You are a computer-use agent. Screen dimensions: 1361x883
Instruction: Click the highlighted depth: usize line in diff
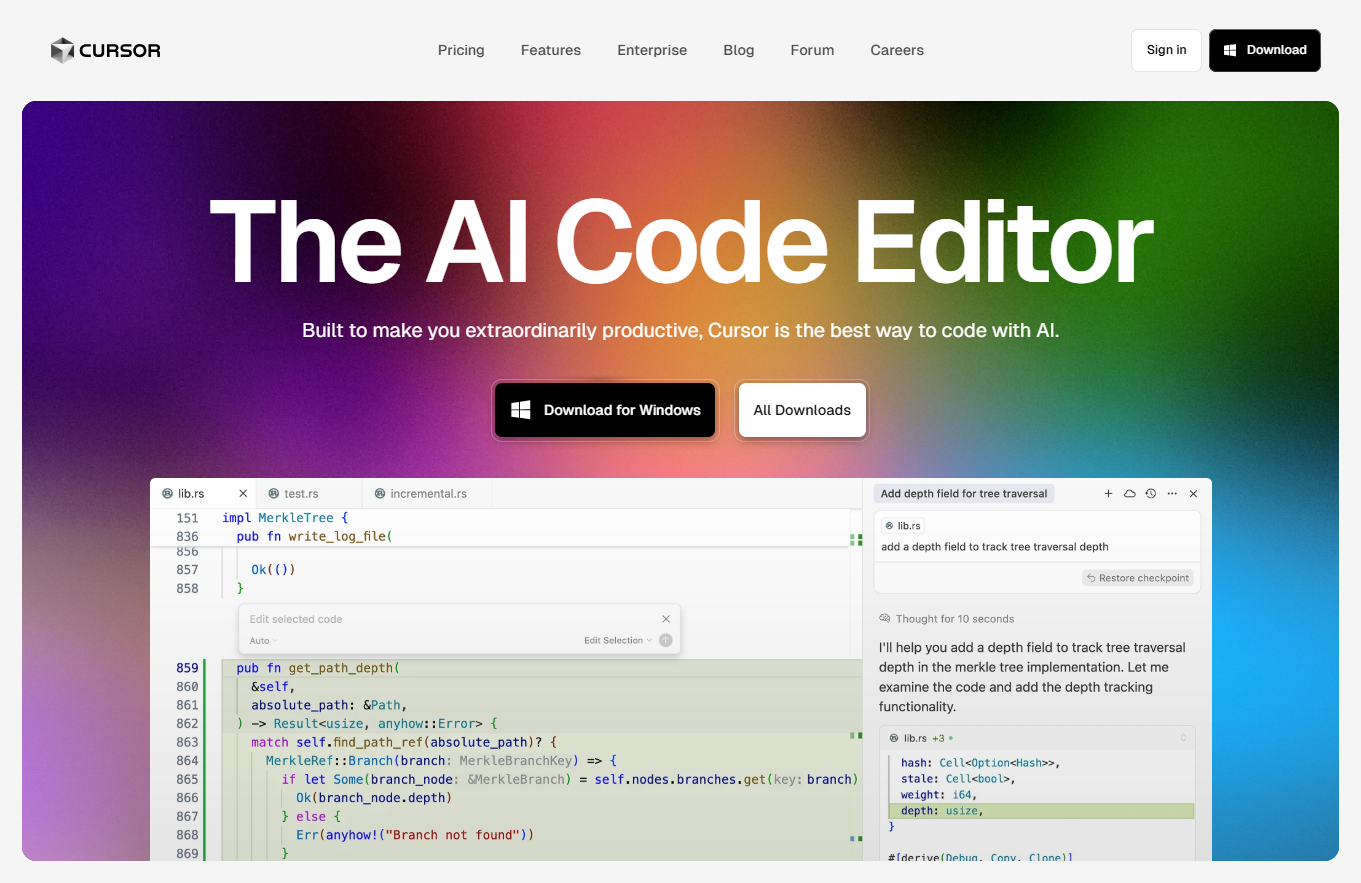(x=1041, y=811)
